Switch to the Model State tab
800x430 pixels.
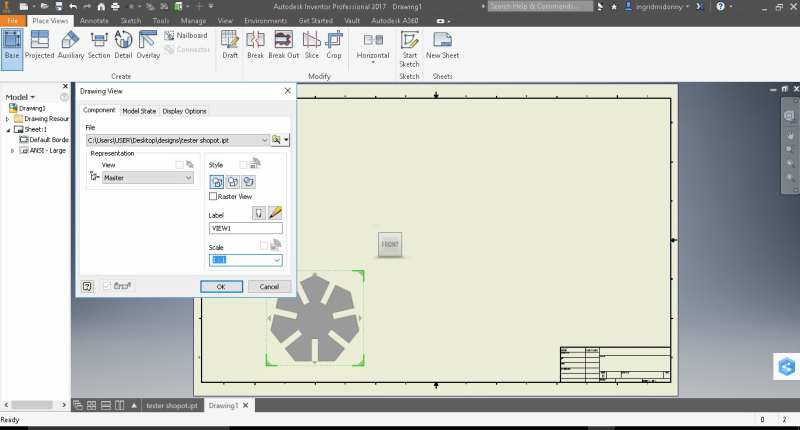[139, 111]
